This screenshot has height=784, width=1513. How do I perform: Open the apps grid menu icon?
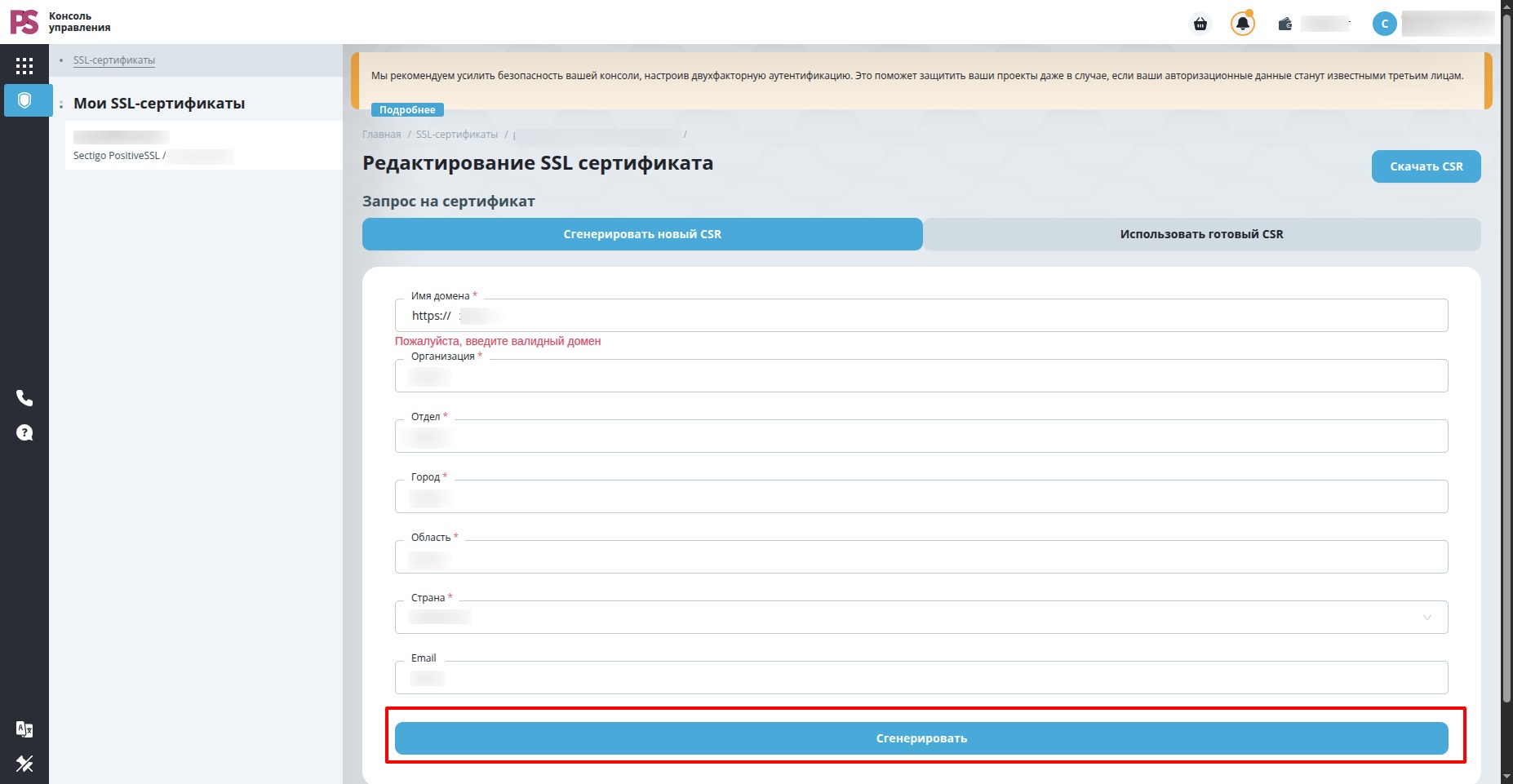coord(24,66)
